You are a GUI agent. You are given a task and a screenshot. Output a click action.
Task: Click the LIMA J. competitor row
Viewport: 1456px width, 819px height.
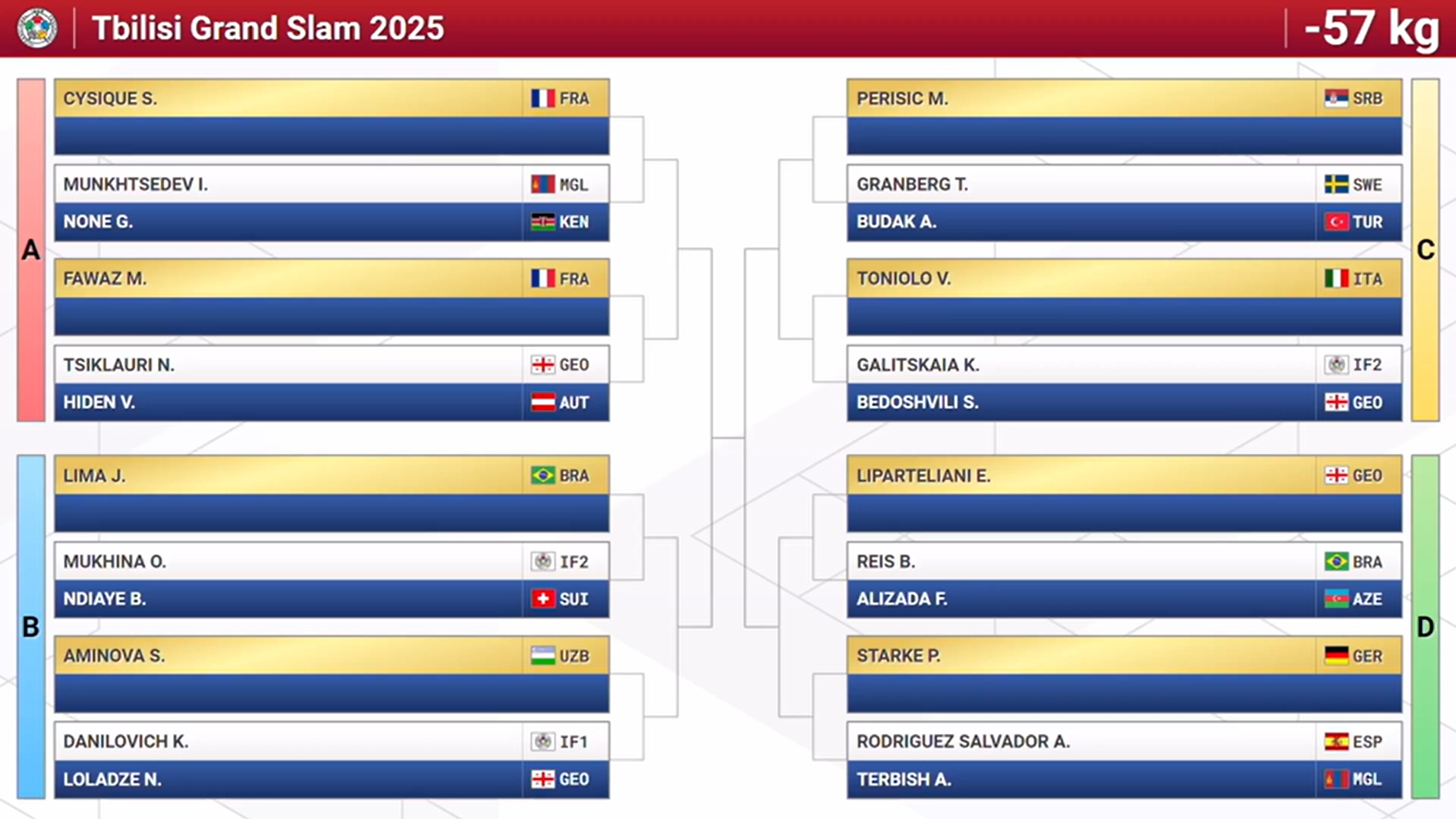tap(332, 476)
